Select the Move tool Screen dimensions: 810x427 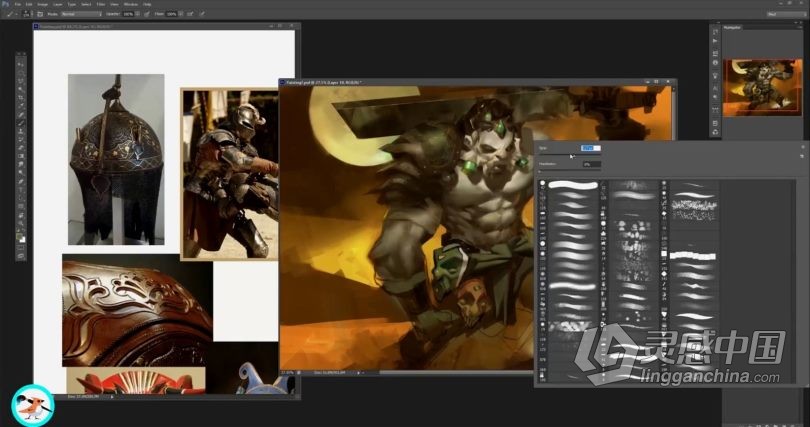tap(21, 65)
